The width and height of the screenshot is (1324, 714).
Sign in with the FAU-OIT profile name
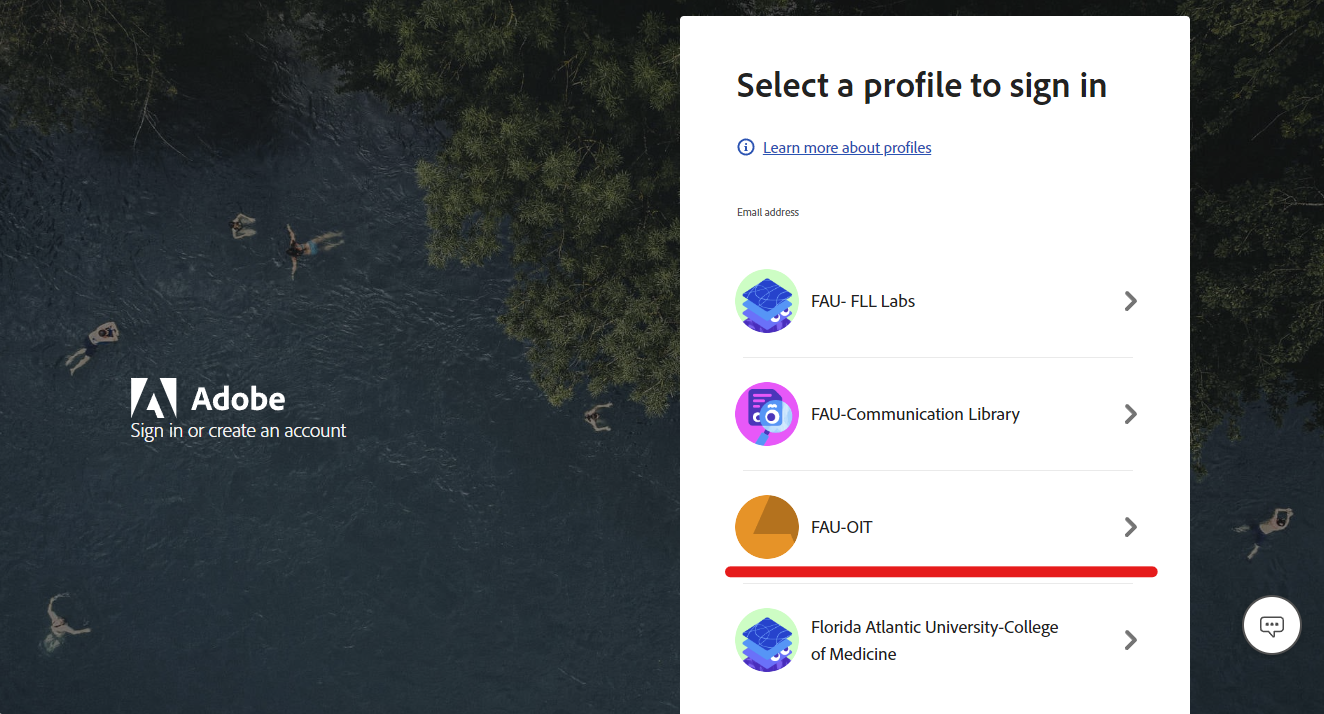coord(842,527)
